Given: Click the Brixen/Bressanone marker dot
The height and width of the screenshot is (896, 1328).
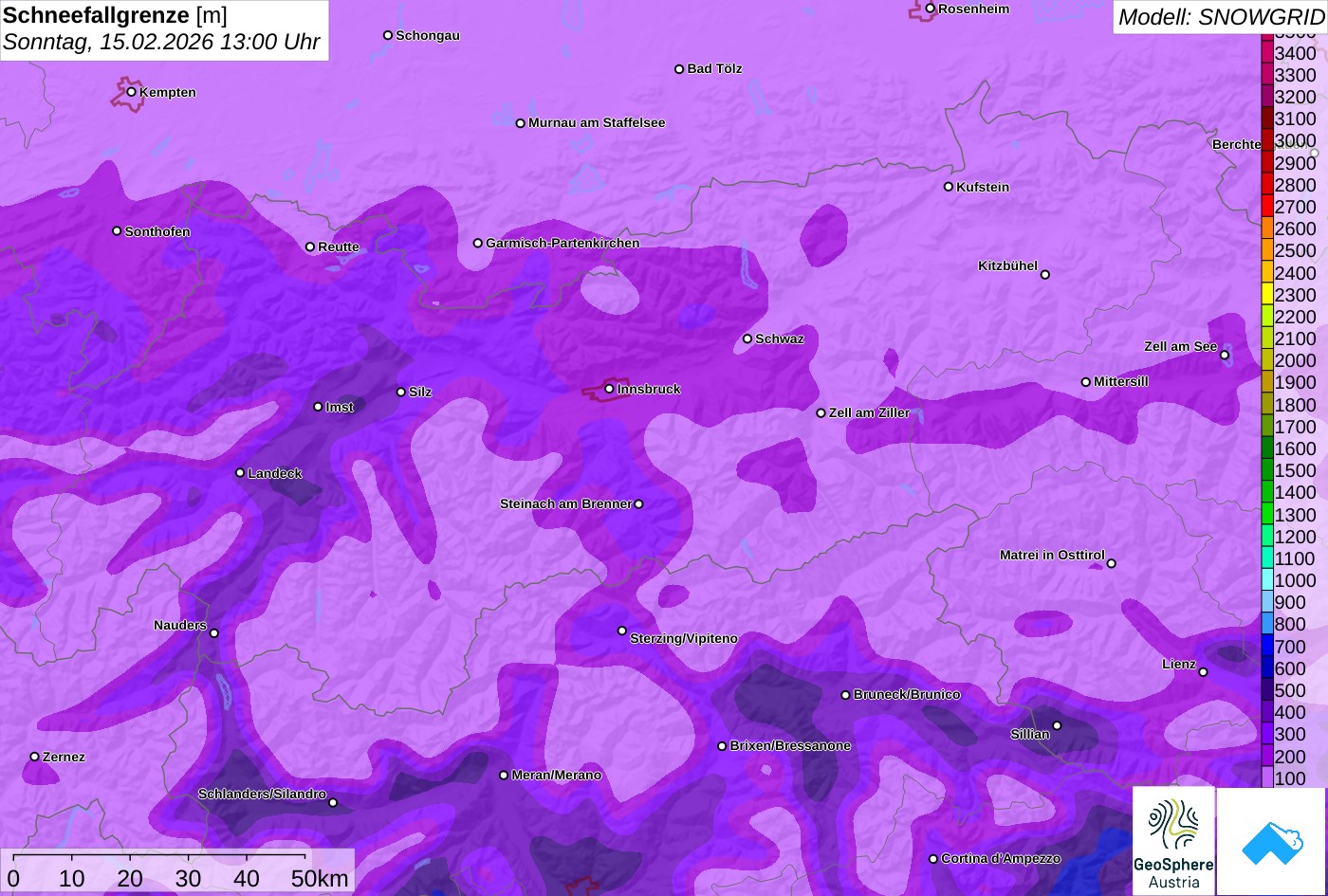Looking at the screenshot, I should pos(722,746).
